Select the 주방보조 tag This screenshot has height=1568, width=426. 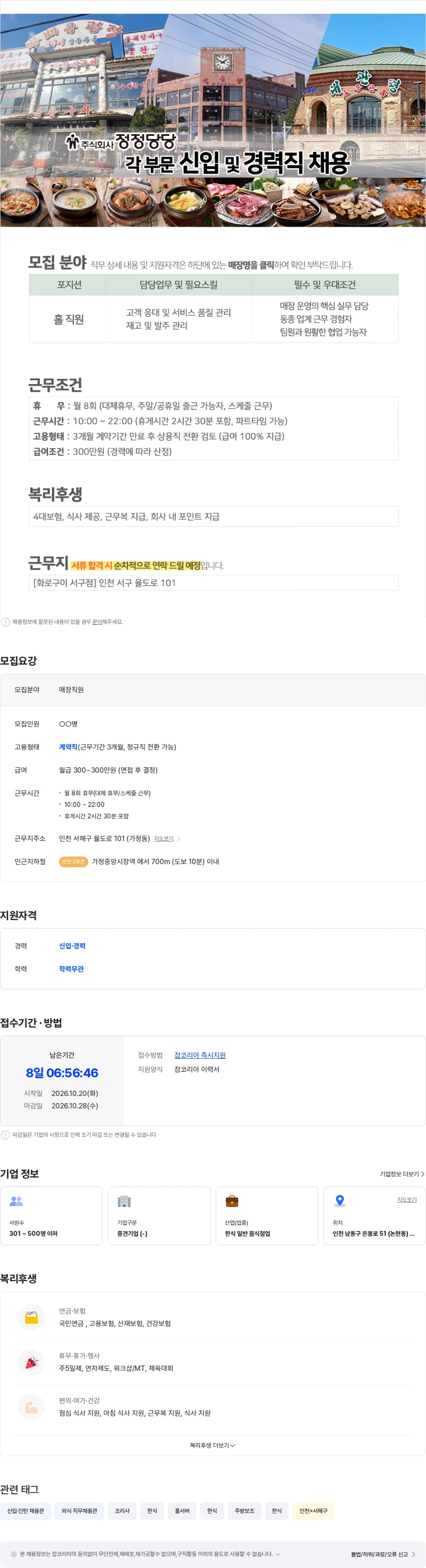pos(245,1511)
